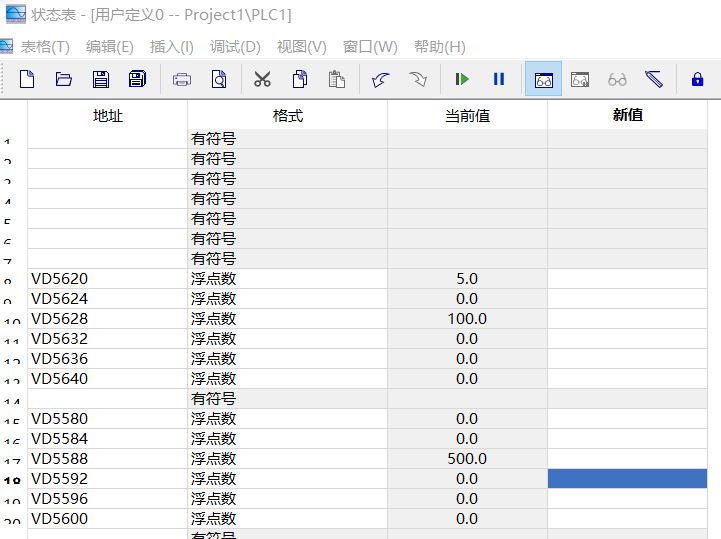
Task: Click the Save diskette icon
Action: [101, 80]
